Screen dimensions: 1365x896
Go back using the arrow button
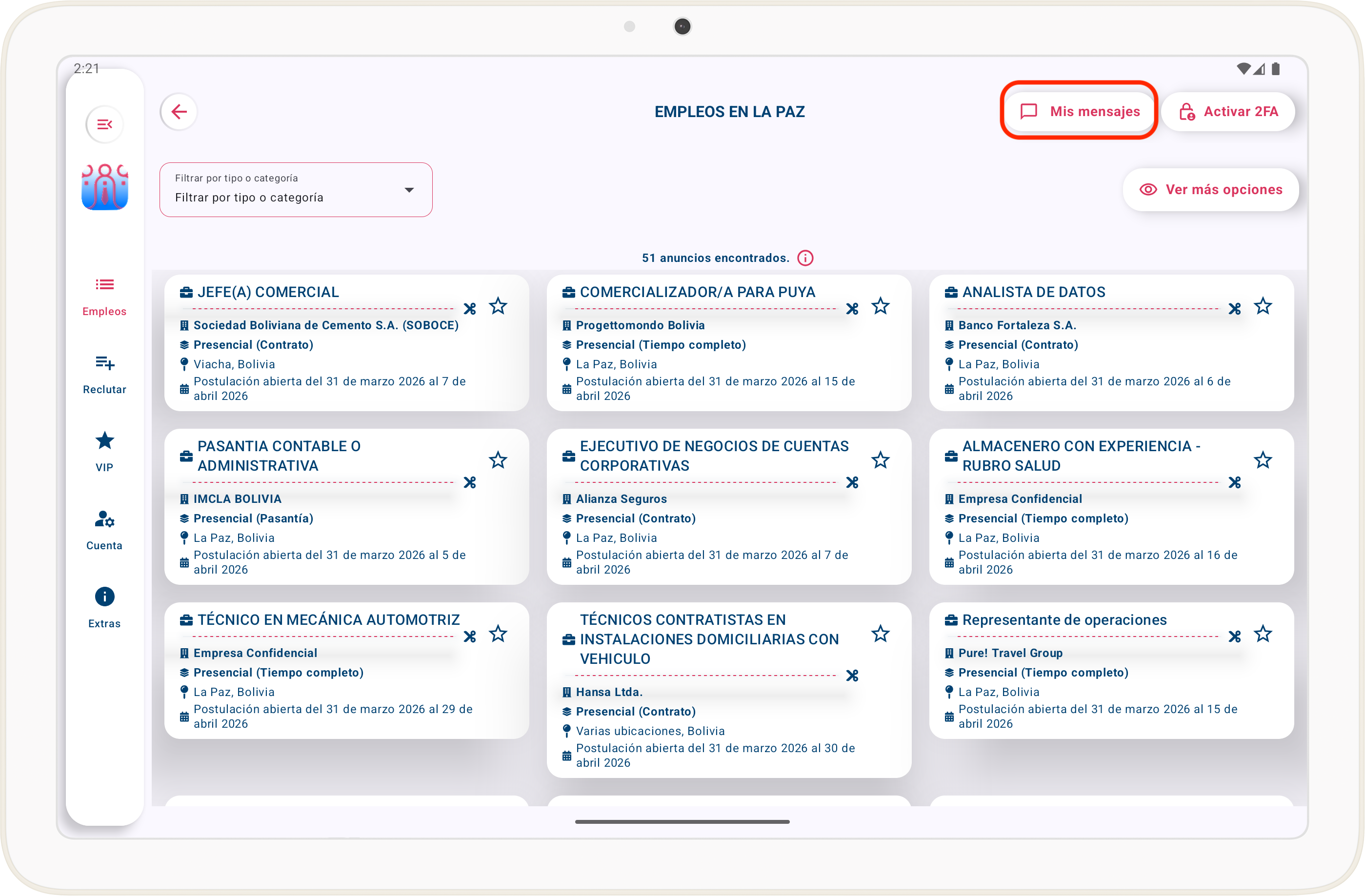point(179,112)
